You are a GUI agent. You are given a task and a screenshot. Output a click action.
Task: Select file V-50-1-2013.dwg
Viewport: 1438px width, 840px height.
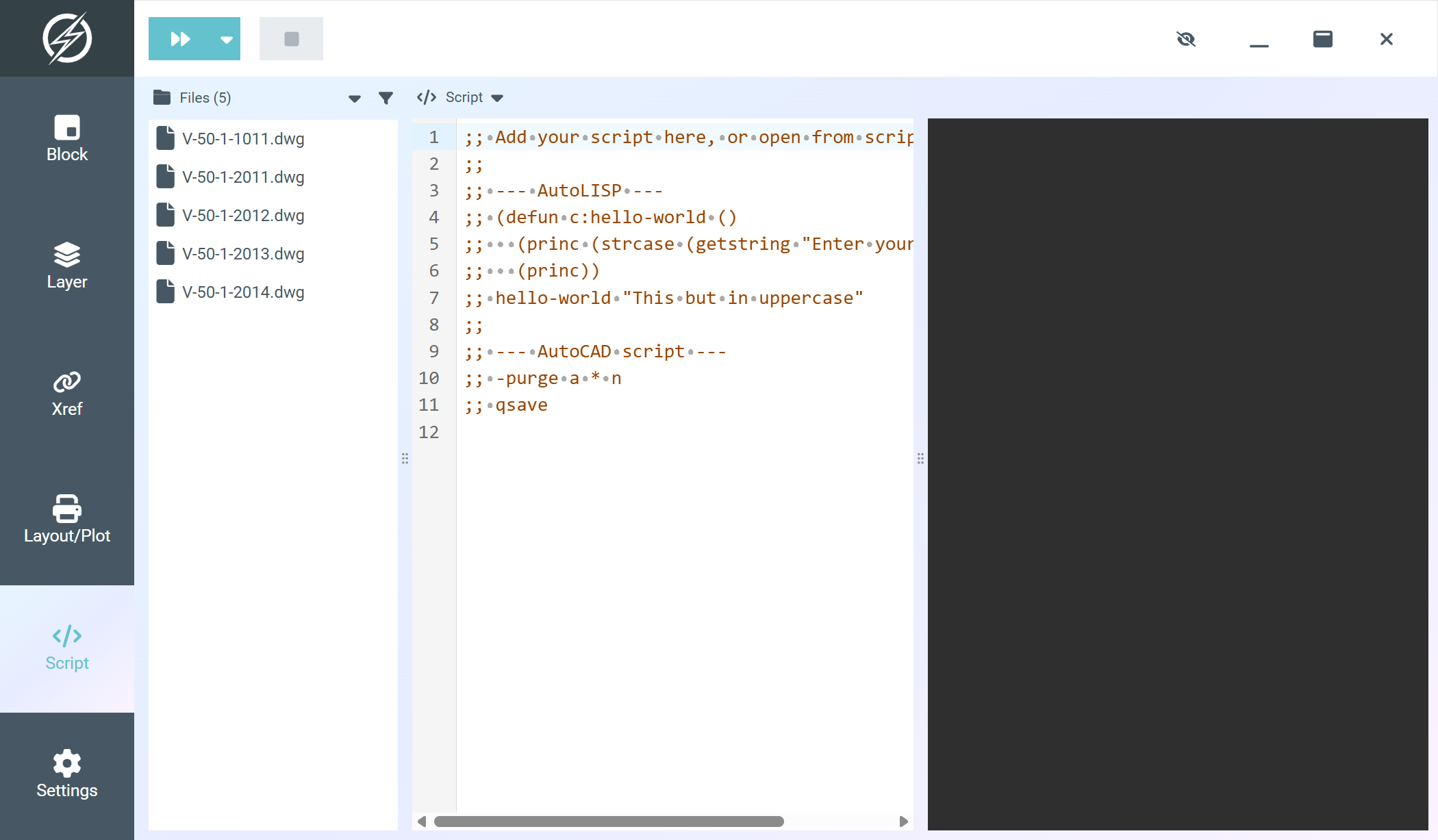pos(273,253)
